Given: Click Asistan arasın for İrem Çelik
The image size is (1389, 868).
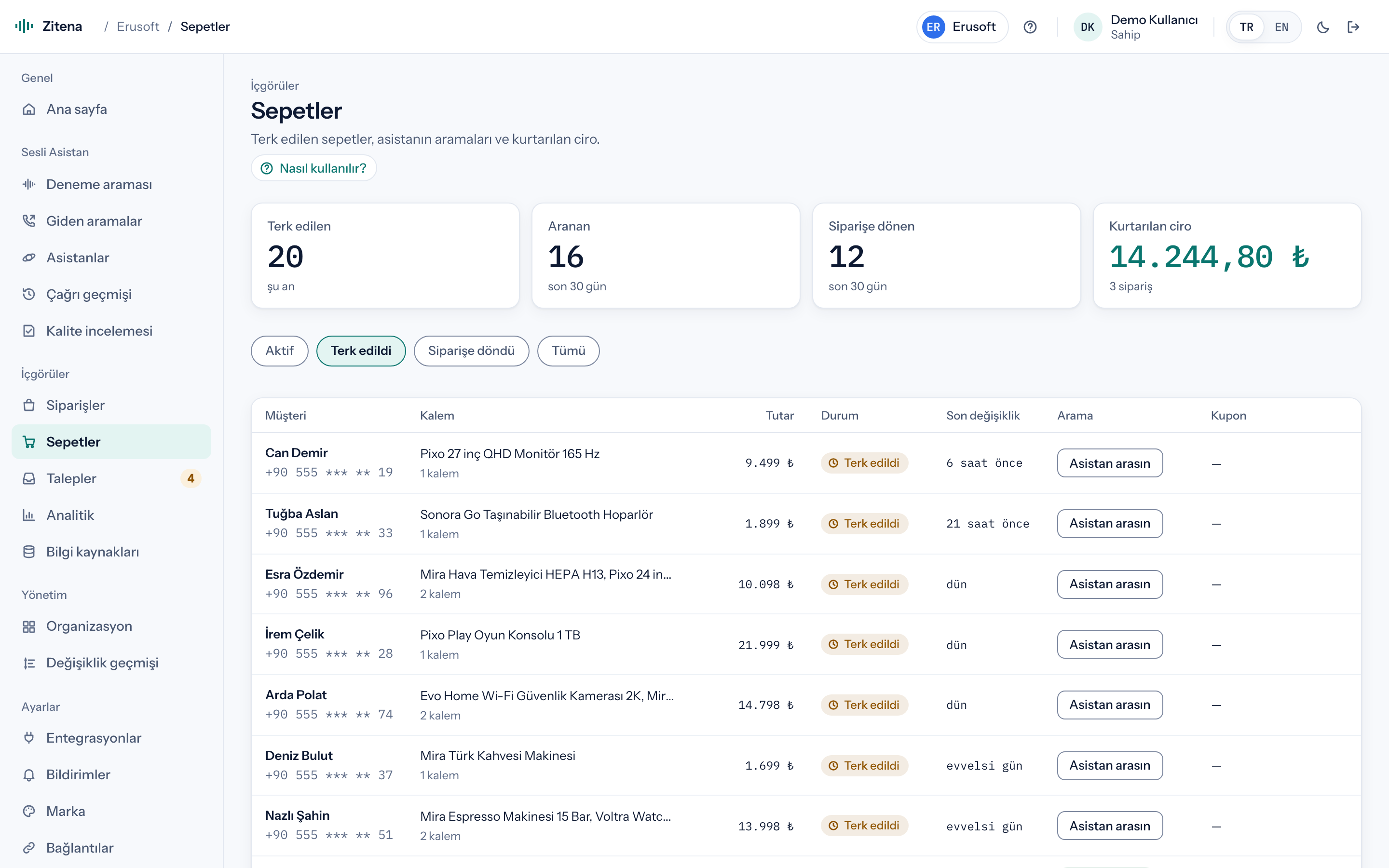Looking at the screenshot, I should coord(1109,645).
